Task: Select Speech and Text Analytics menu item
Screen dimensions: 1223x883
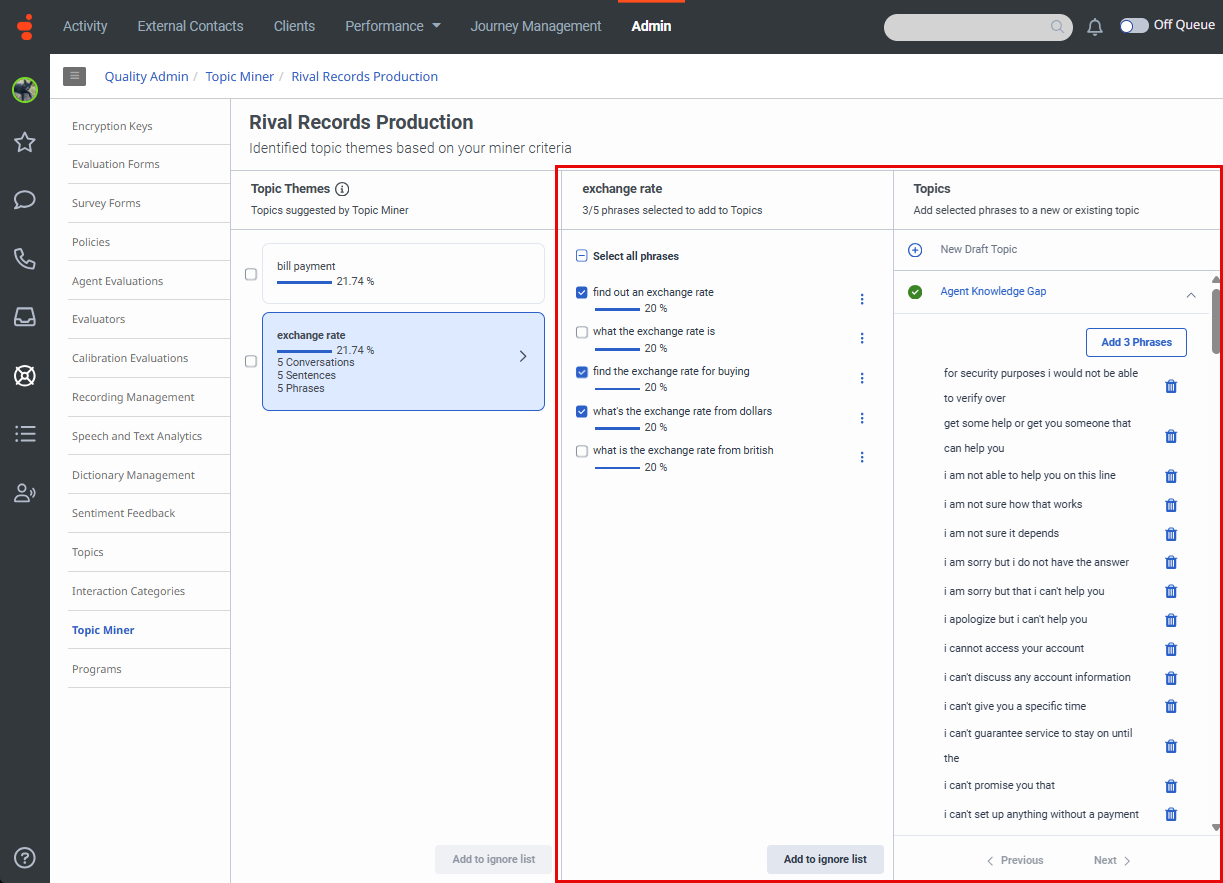Action: click(137, 436)
